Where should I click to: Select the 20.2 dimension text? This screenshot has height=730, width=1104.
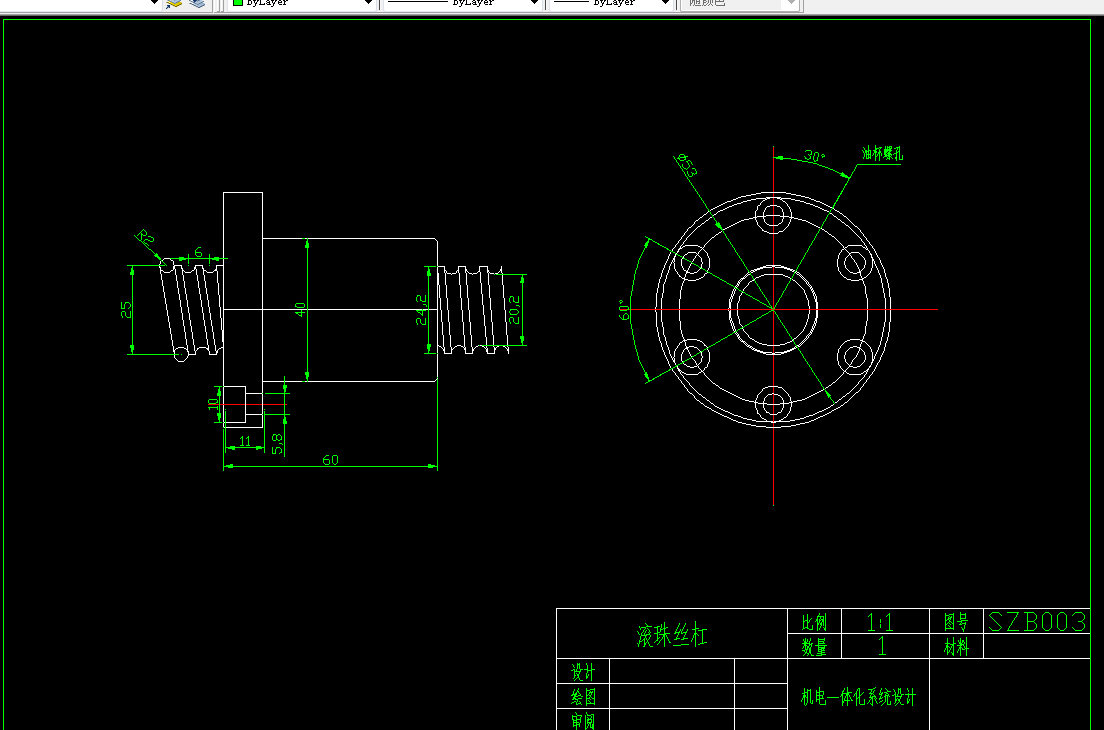point(515,310)
